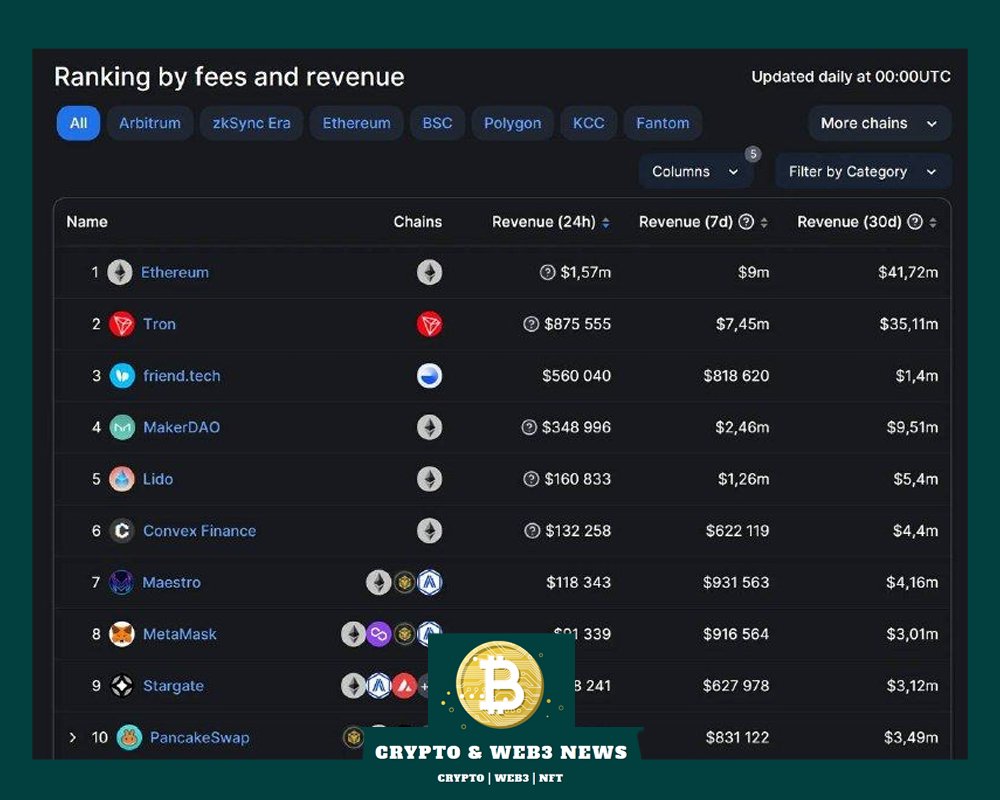The width and height of the screenshot is (1000, 800).
Task: Click the PancakeSwap bunny logo
Action: pos(129,737)
